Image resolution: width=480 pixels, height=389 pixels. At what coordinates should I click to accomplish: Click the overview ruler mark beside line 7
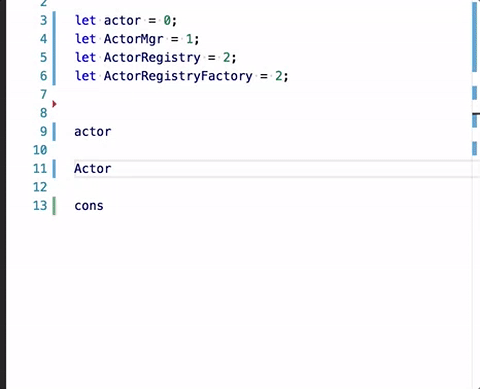pyautogui.click(x=475, y=93)
